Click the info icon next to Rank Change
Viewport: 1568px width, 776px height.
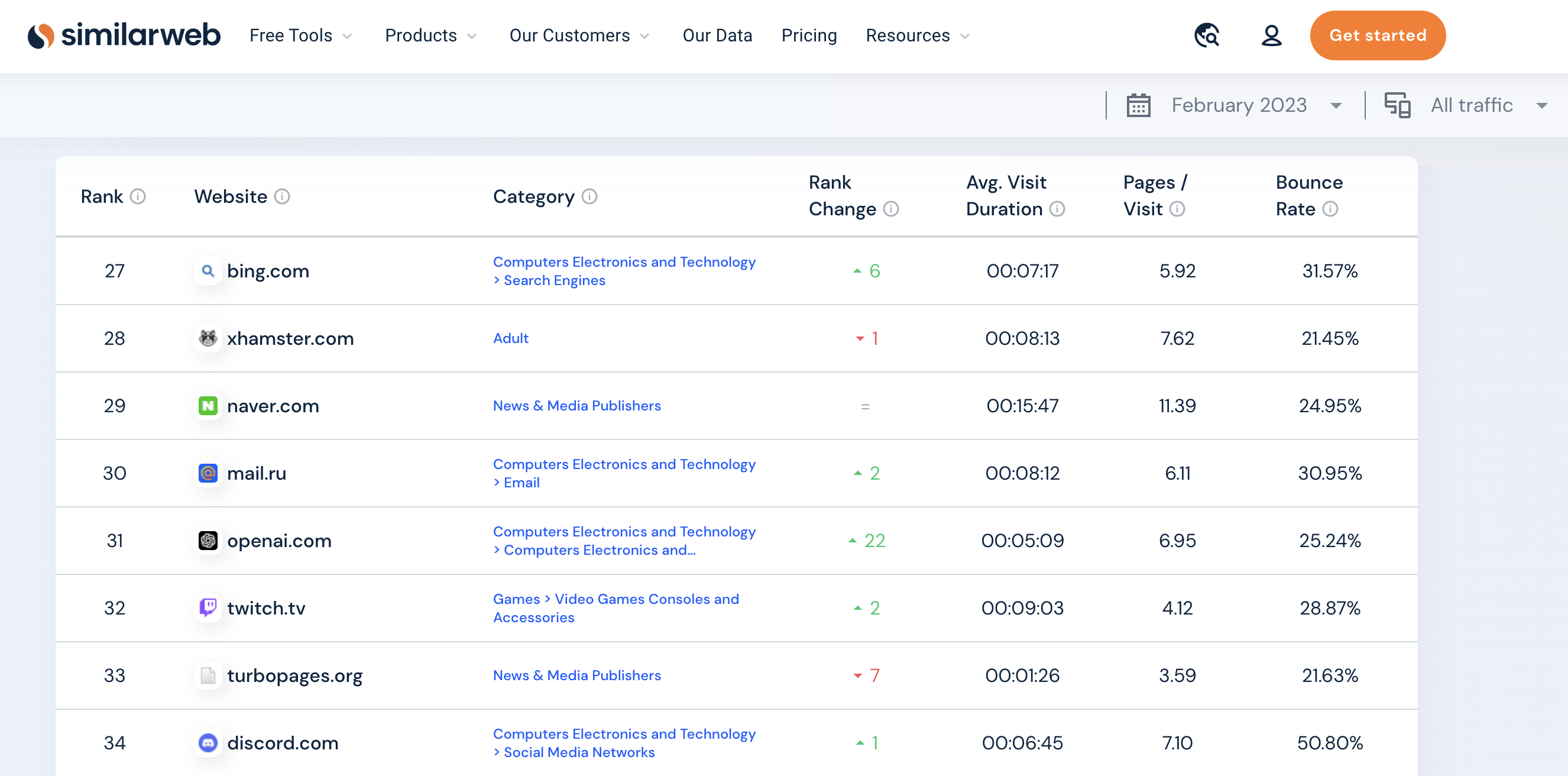click(x=891, y=209)
